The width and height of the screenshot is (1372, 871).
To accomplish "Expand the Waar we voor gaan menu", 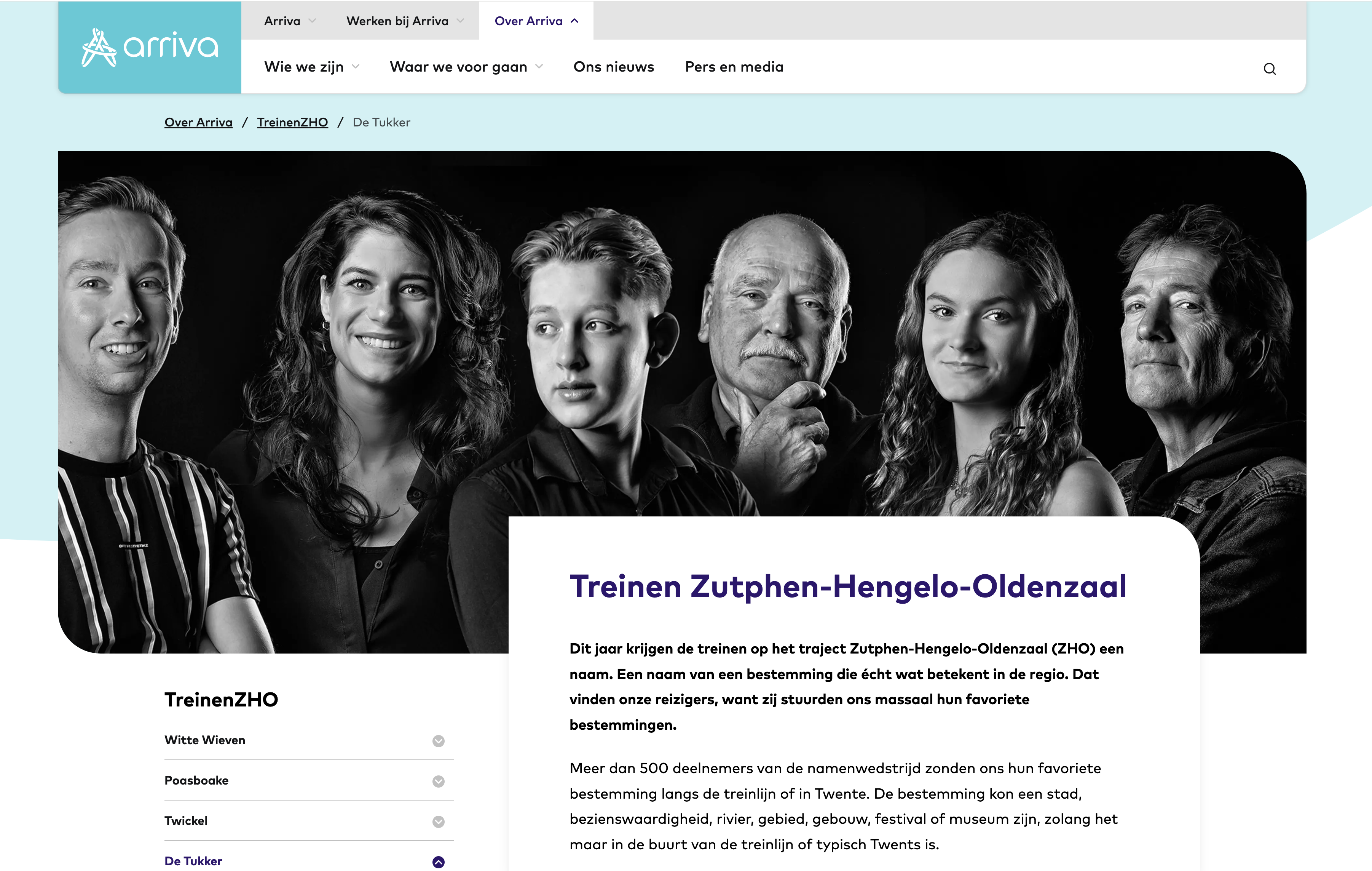I will tap(466, 67).
